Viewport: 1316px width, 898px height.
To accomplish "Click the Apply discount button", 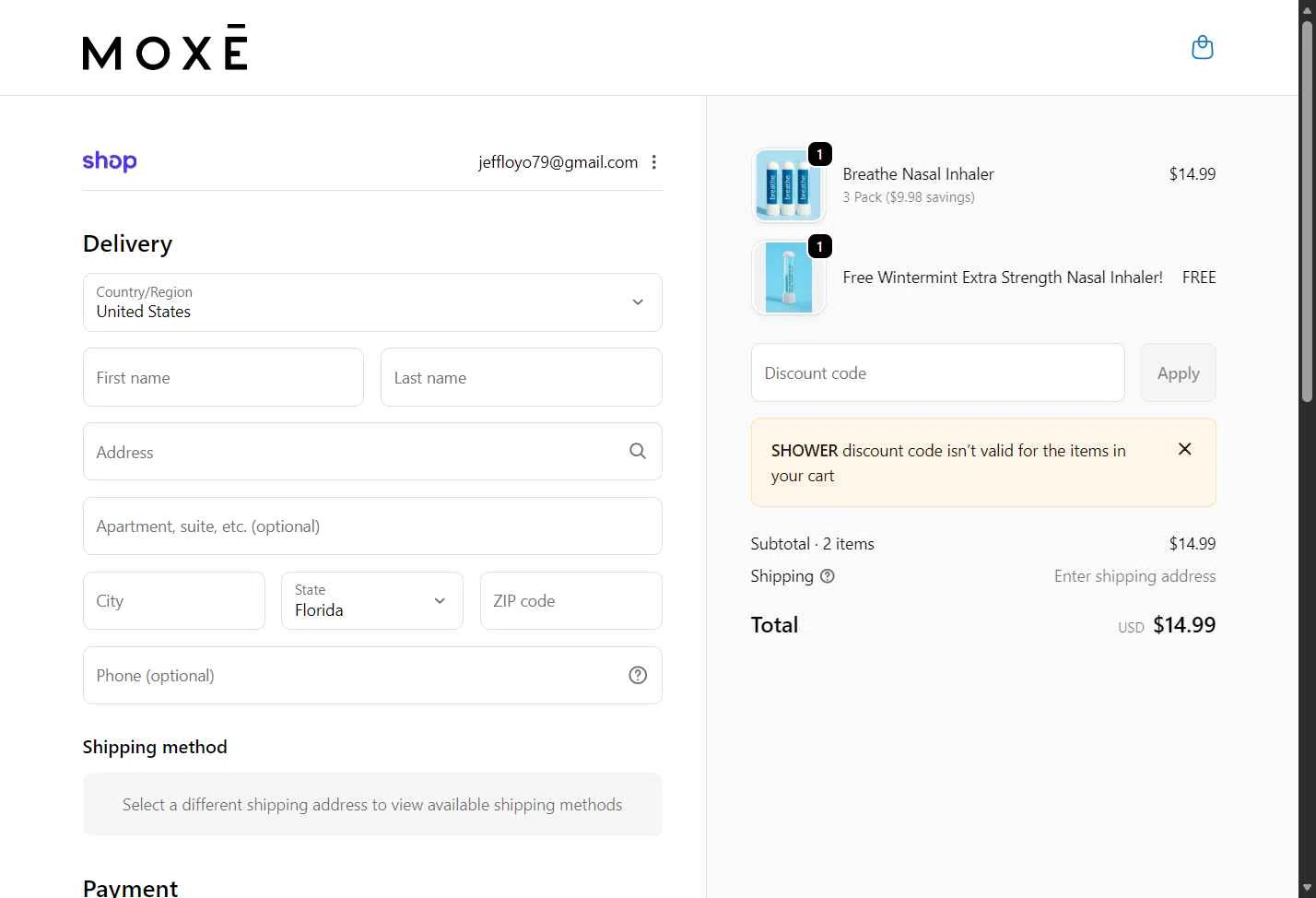I will (x=1179, y=372).
